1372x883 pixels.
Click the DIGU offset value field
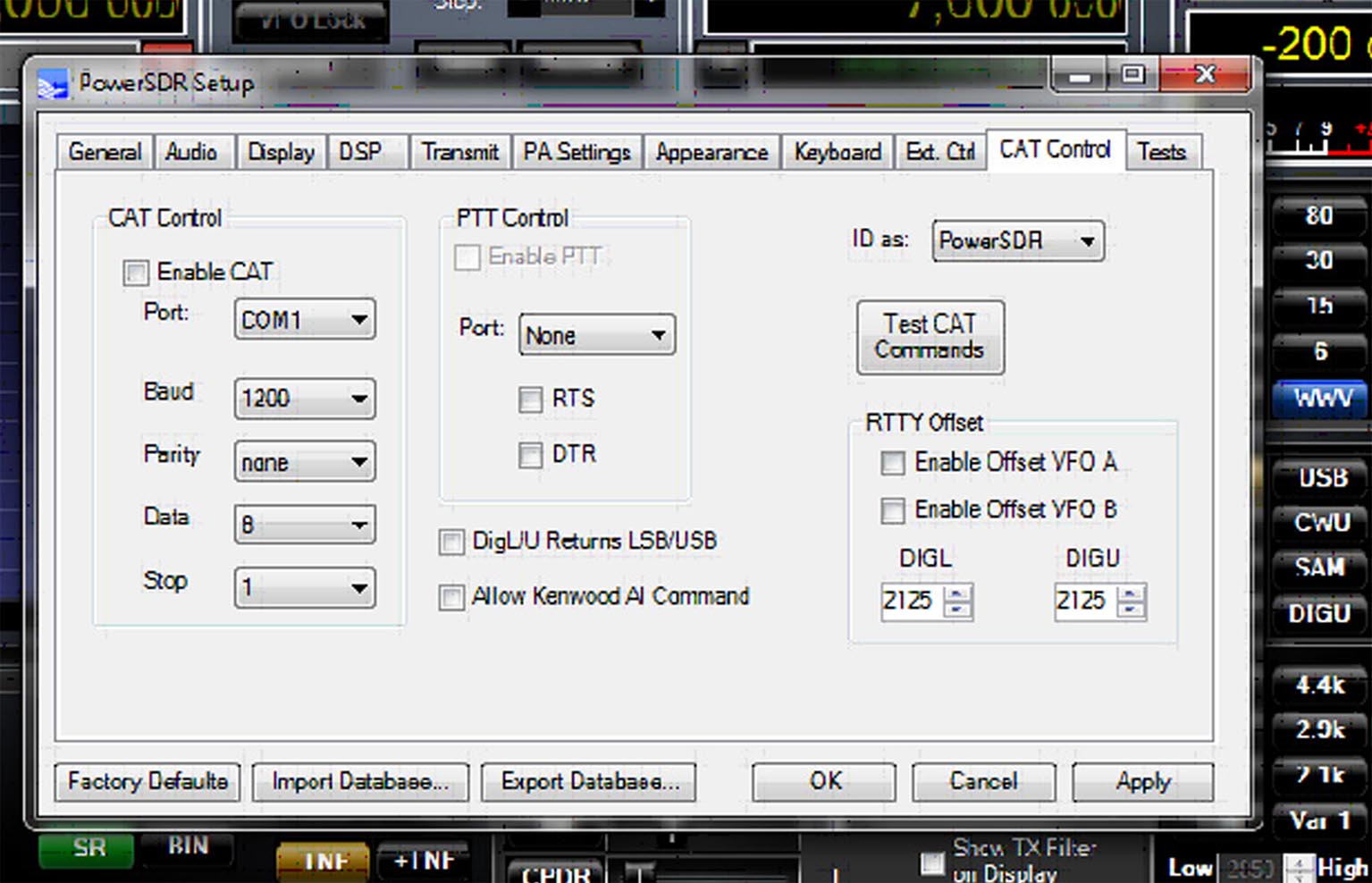(x=1085, y=601)
